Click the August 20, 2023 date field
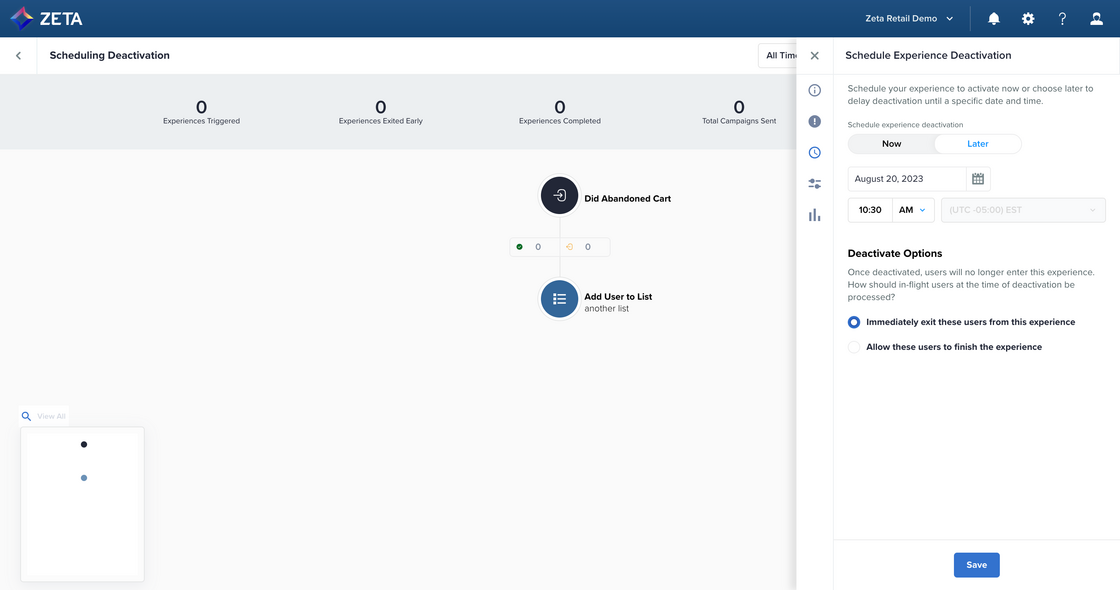 tap(906, 179)
